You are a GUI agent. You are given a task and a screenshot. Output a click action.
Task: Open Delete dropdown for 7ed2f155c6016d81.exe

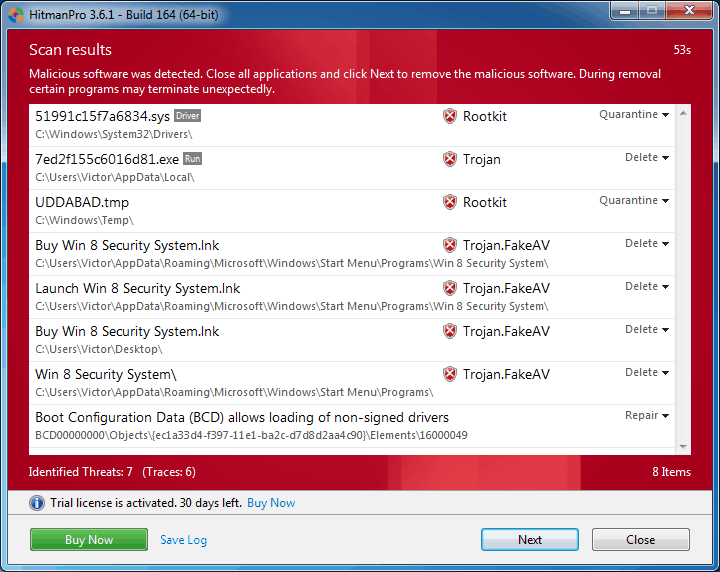(x=647, y=158)
